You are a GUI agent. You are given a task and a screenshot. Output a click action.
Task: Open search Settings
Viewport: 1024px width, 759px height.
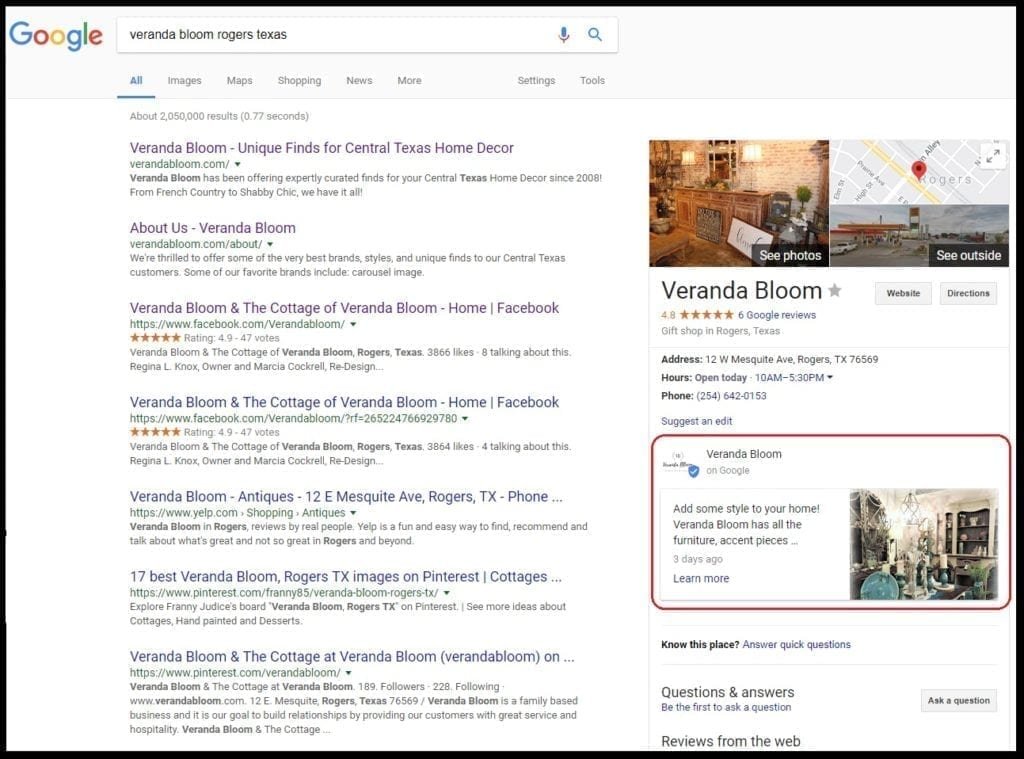536,80
